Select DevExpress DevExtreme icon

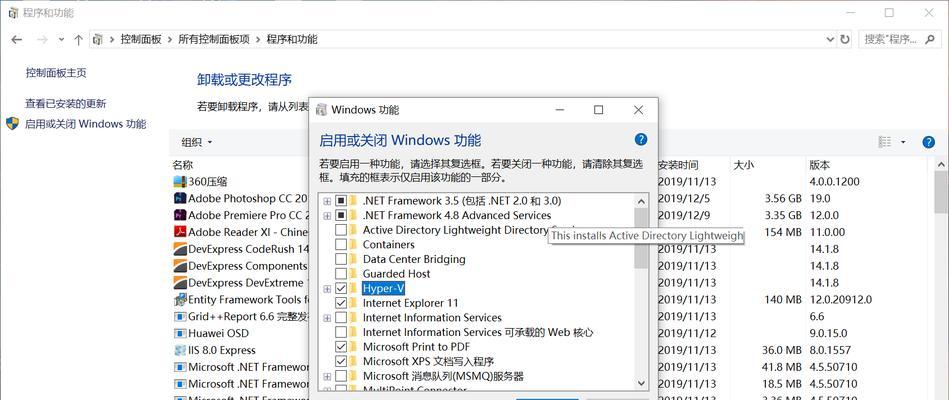(x=180, y=283)
